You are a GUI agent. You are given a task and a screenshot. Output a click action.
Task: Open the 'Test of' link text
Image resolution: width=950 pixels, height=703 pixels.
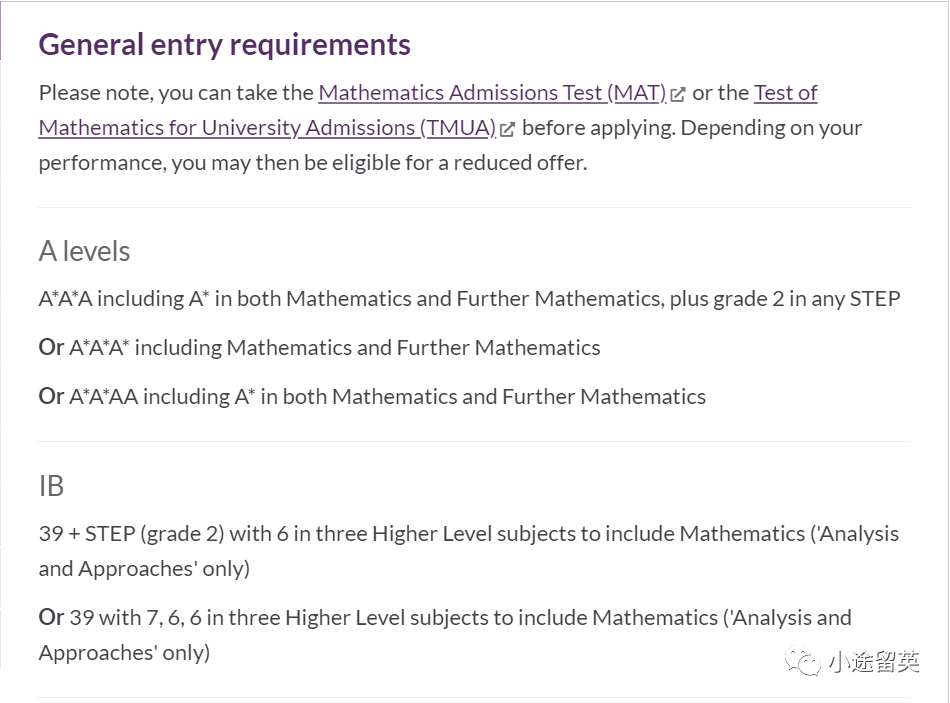pos(785,93)
